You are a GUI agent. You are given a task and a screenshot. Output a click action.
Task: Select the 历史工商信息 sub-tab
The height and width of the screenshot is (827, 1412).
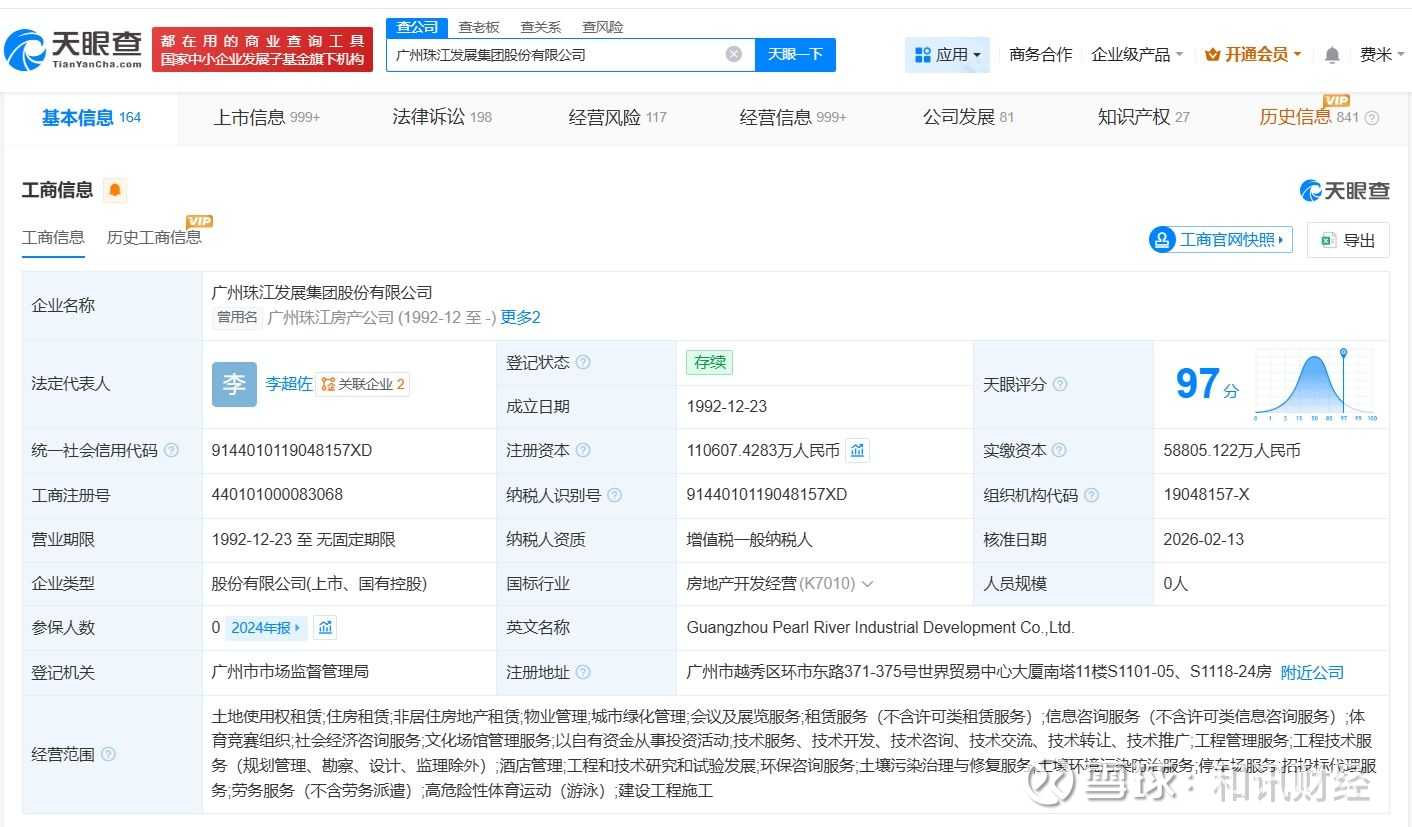coord(154,238)
